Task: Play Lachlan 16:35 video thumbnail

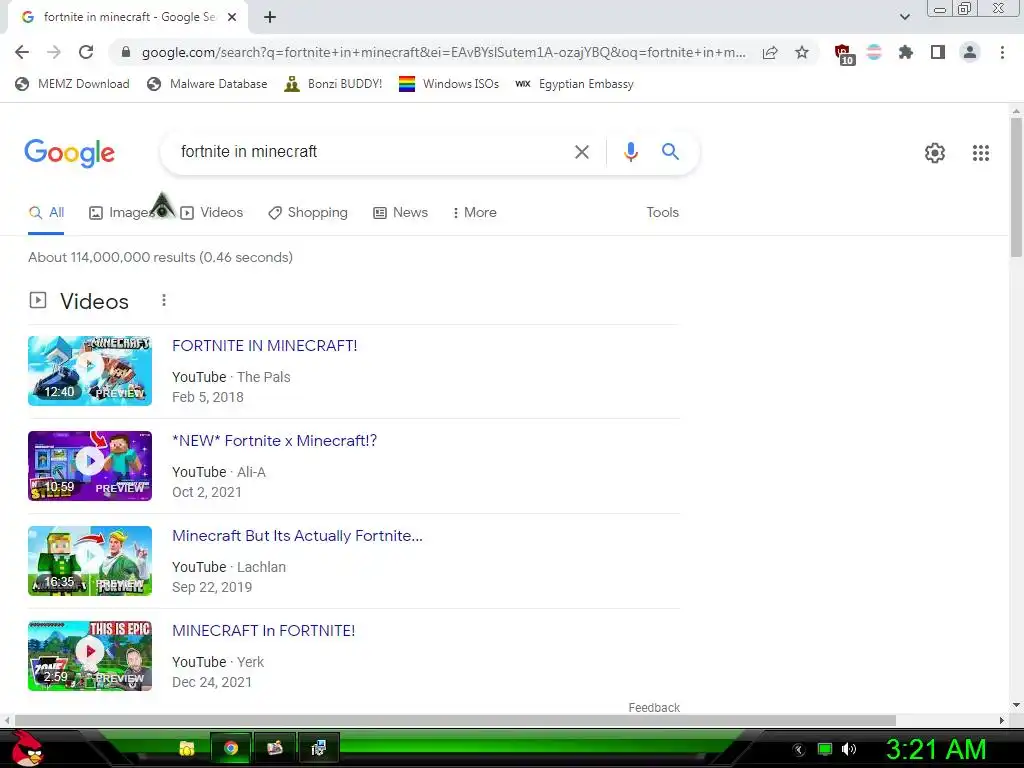Action: pos(90,560)
